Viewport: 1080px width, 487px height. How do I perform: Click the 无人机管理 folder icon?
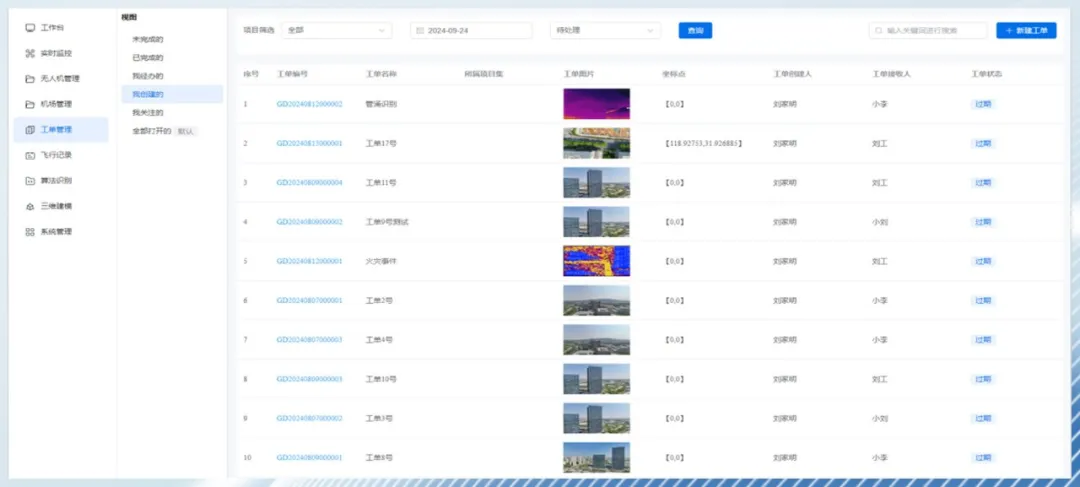pyautogui.click(x=30, y=79)
